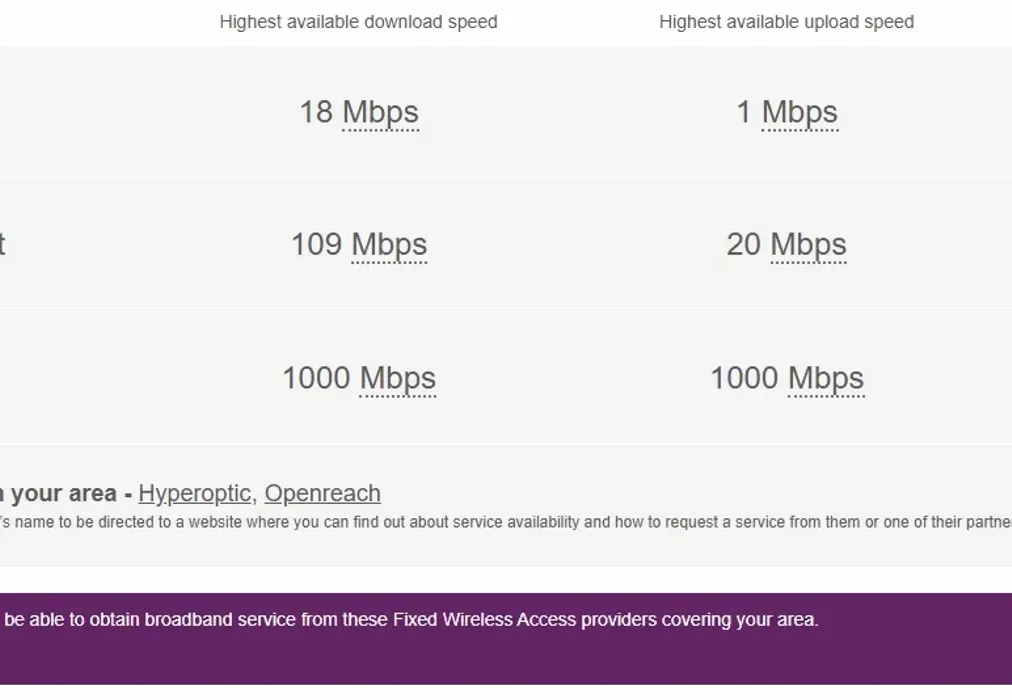
Task: Select the number 109 download value
Action: [x=316, y=244]
